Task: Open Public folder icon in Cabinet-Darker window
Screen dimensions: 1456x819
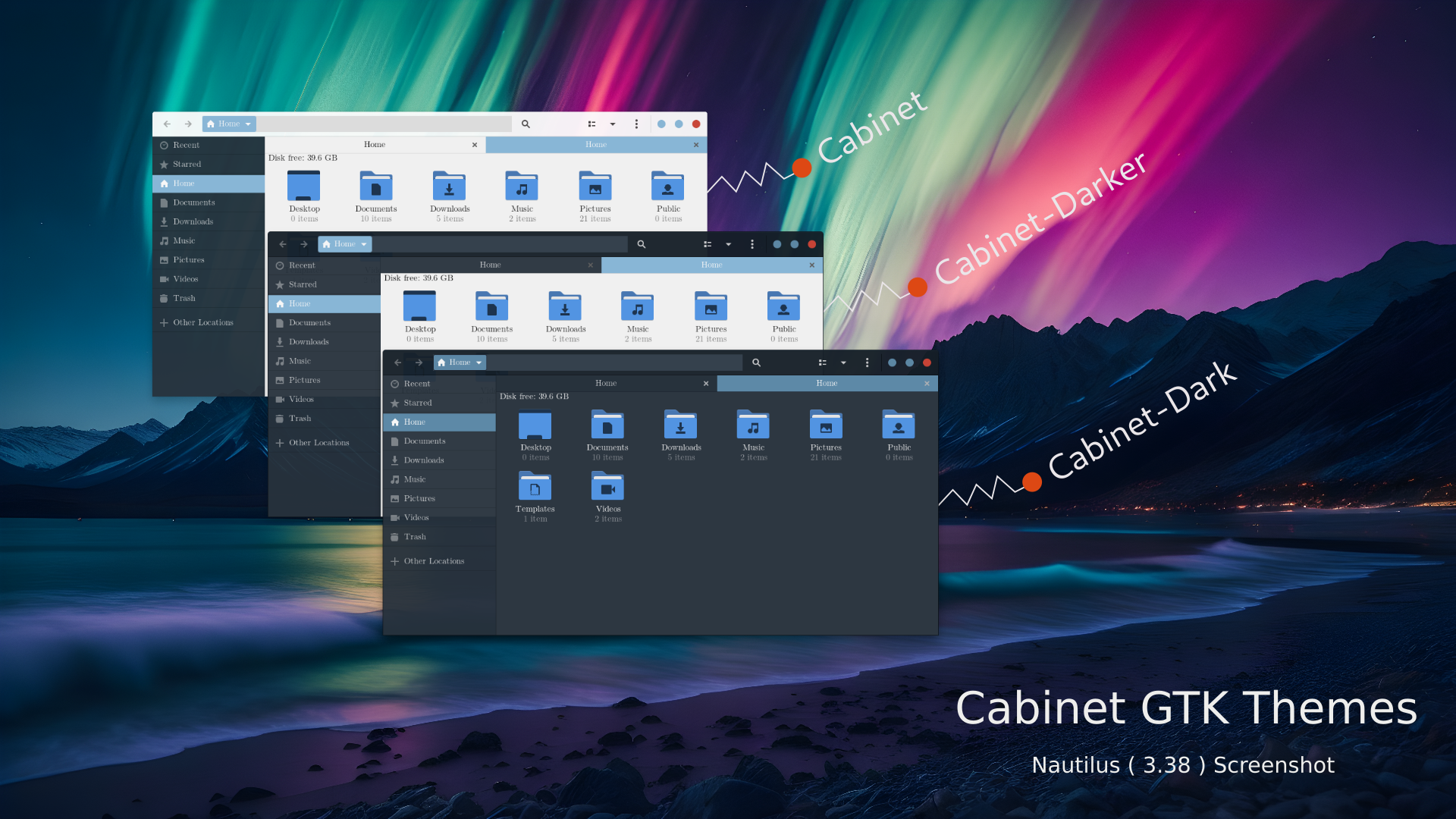Action: click(x=783, y=306)
